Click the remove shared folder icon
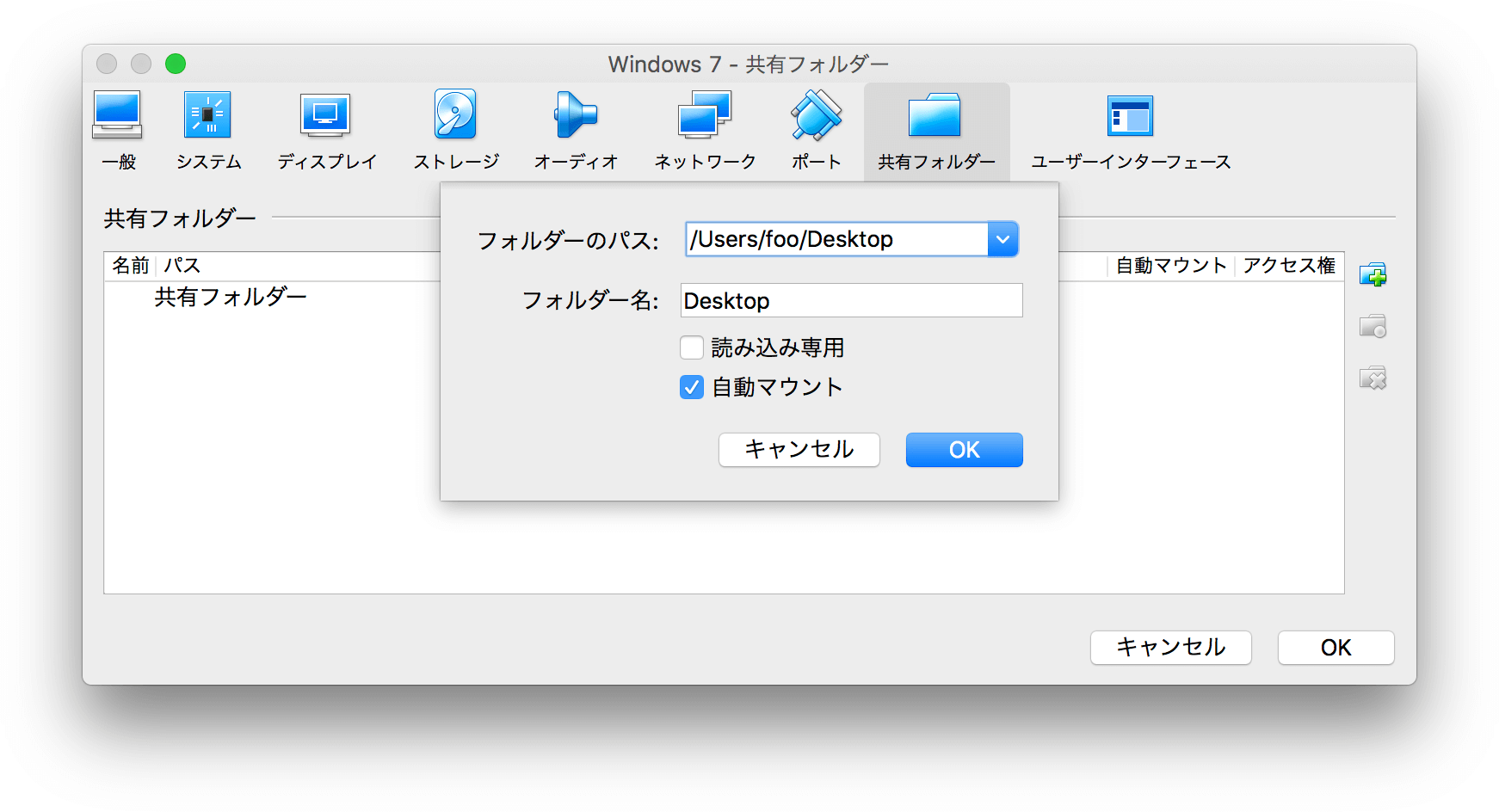The height and width of the screenshot is (812, 1499). click(x=1374, y=378)
